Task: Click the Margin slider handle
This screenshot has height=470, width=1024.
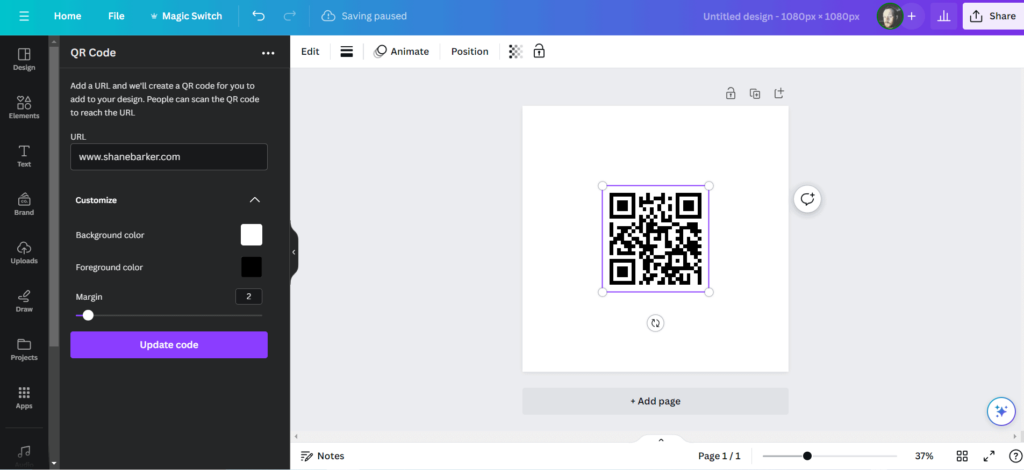Action: coord(88,315)
